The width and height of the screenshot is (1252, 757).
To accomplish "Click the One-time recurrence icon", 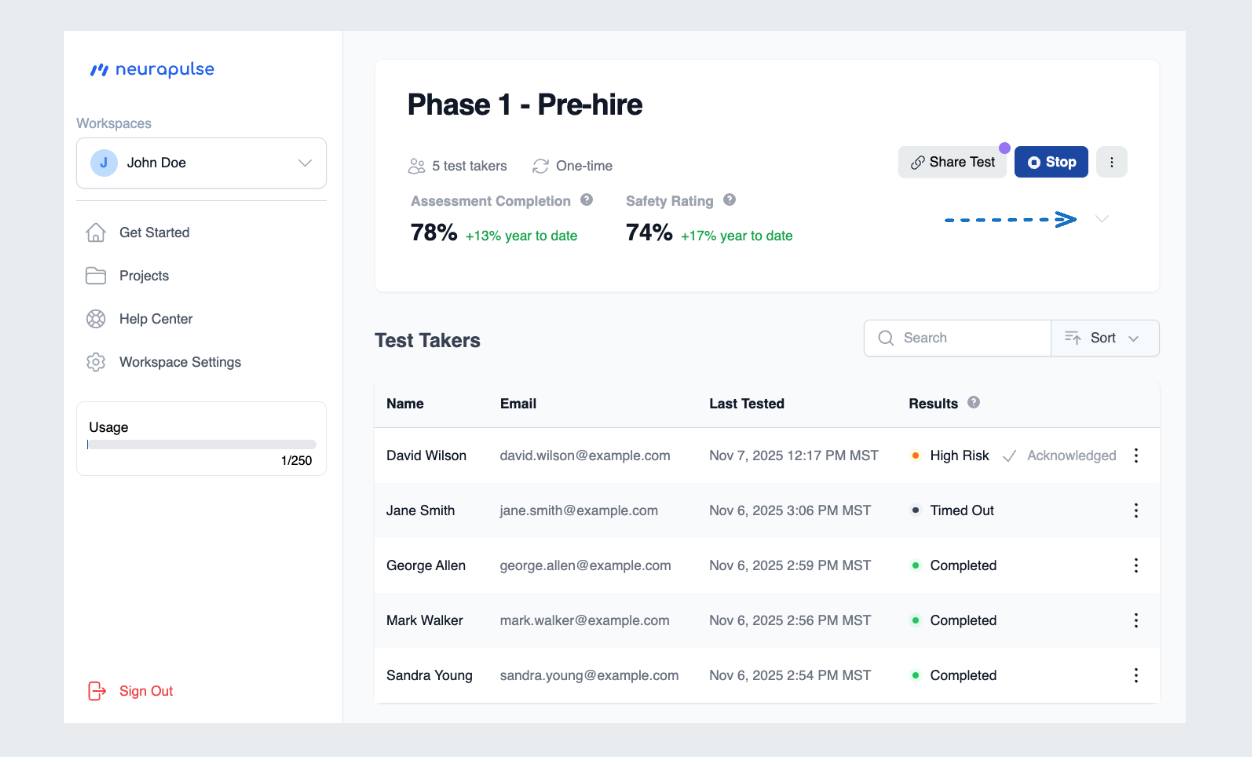I will pyautogui.click(x=541, y=165).
